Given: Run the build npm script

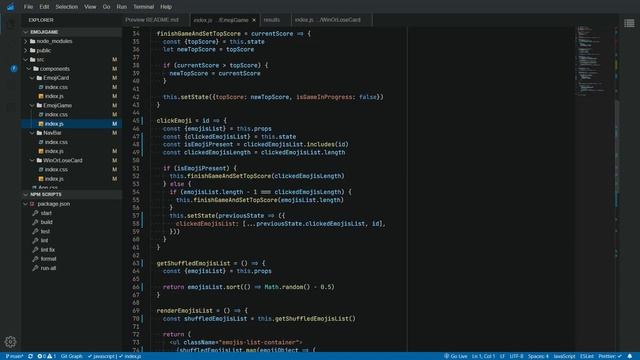Looking at the screenshot, I should point(47,222).
